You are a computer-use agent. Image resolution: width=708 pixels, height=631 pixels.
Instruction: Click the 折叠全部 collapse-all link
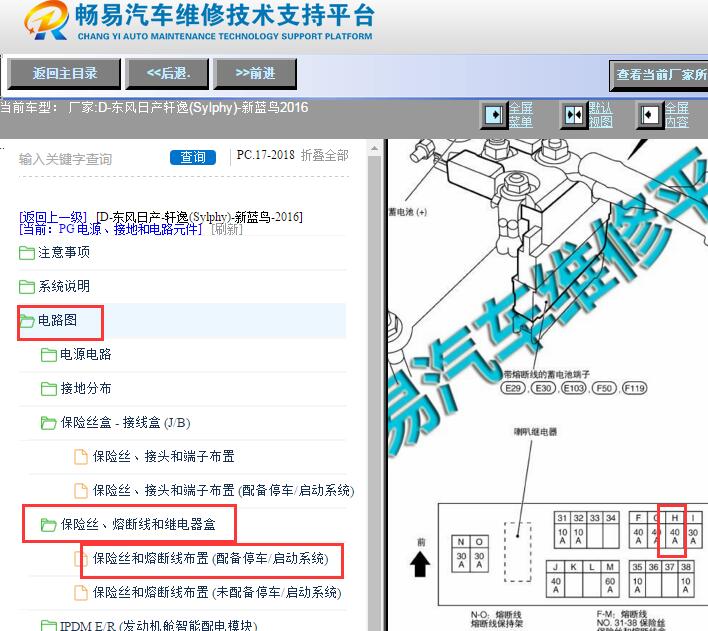pyautogui.click(x=325, y=155)
